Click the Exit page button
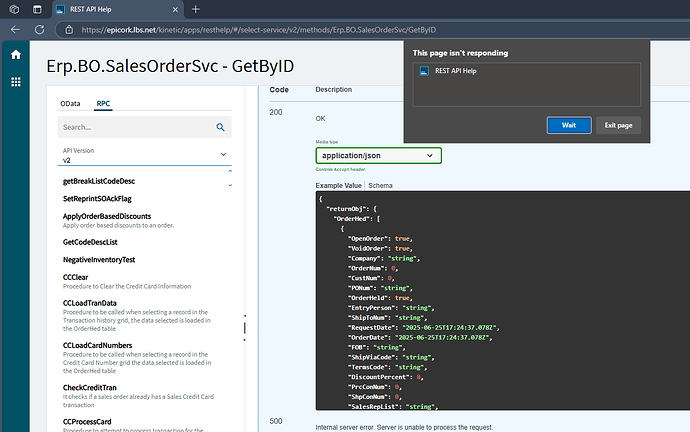The height and width of the screenshot is (432, 690). tap(618, 125)
